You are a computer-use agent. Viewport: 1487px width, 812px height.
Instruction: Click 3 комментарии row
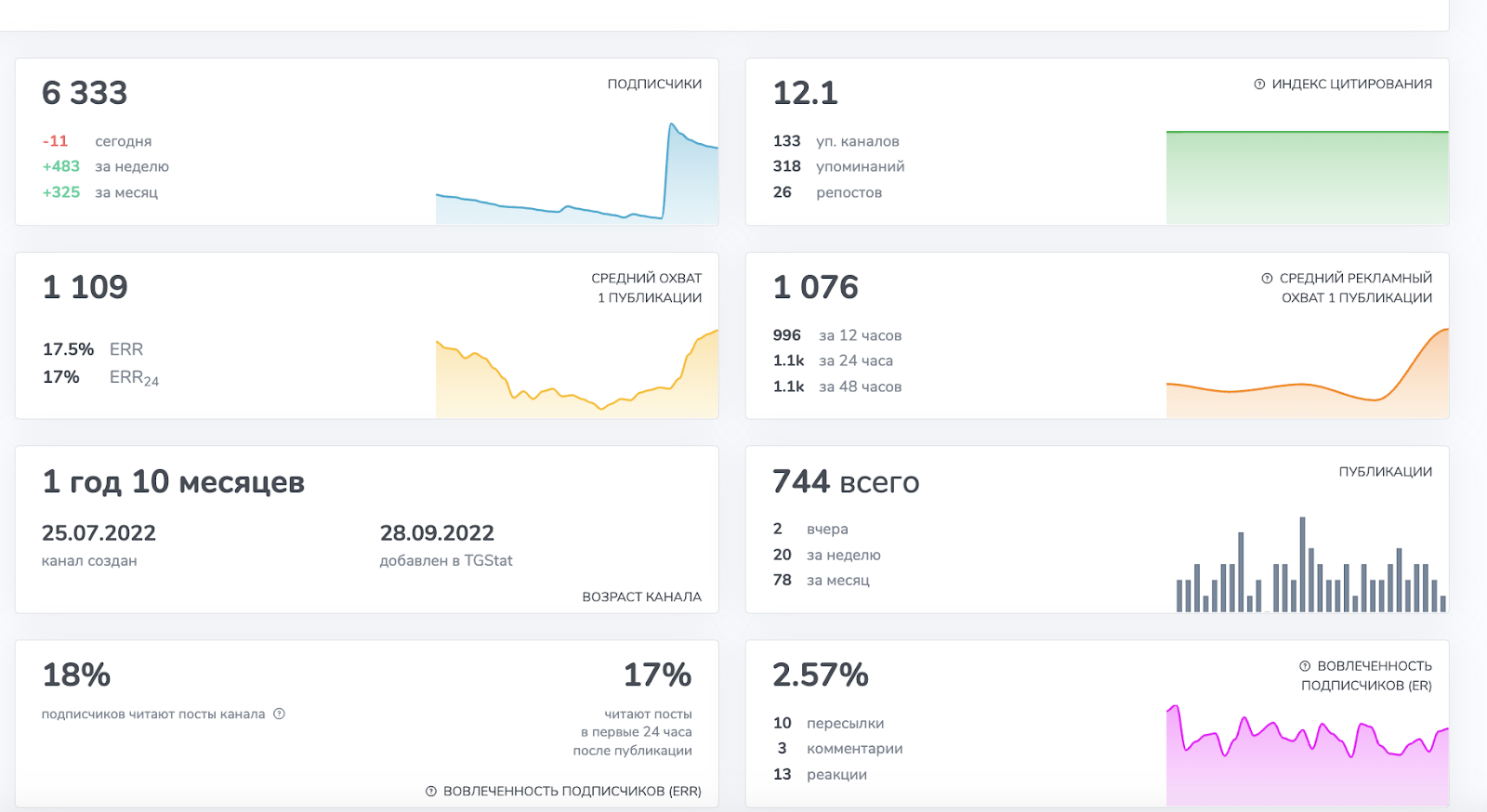(839, 749)
